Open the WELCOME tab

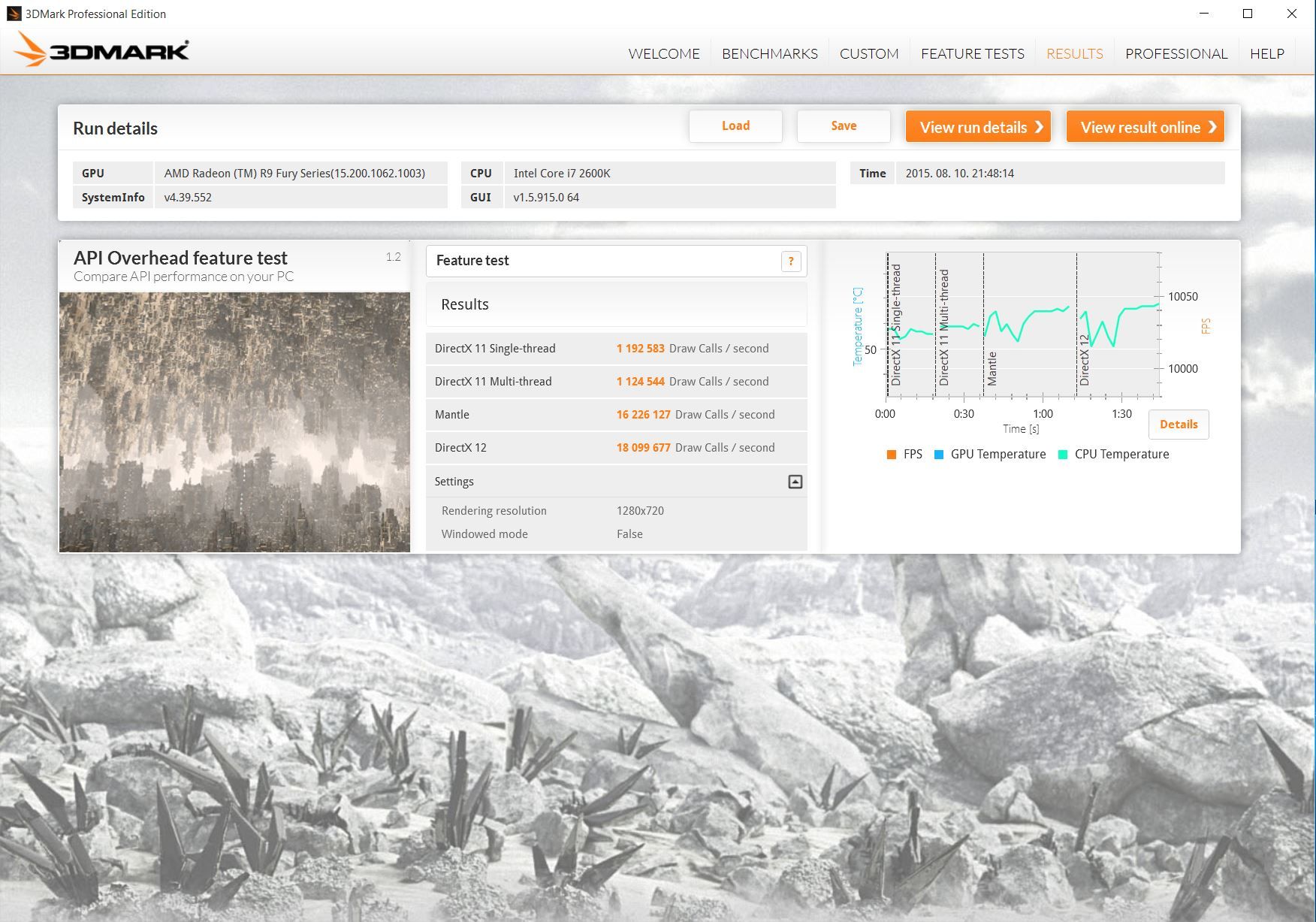click(x=664, y=54)
